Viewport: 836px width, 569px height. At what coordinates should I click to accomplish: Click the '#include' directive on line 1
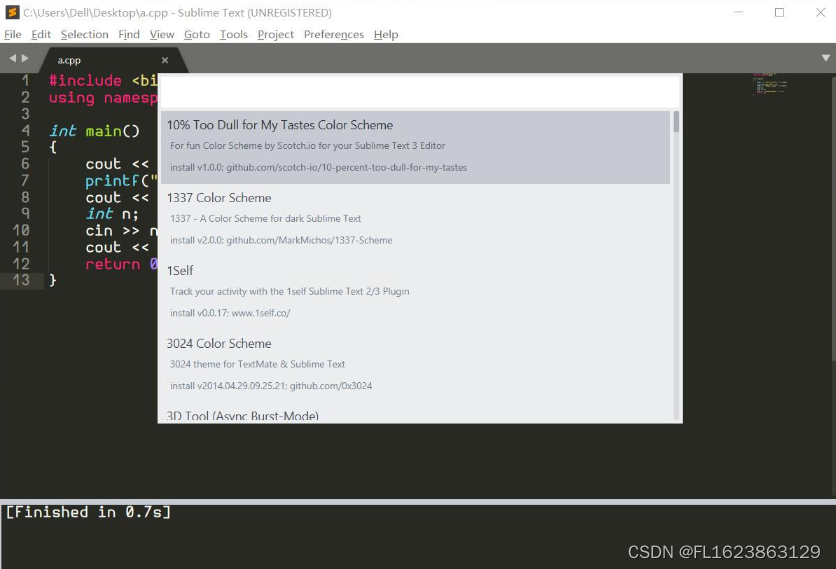[85, 81]
